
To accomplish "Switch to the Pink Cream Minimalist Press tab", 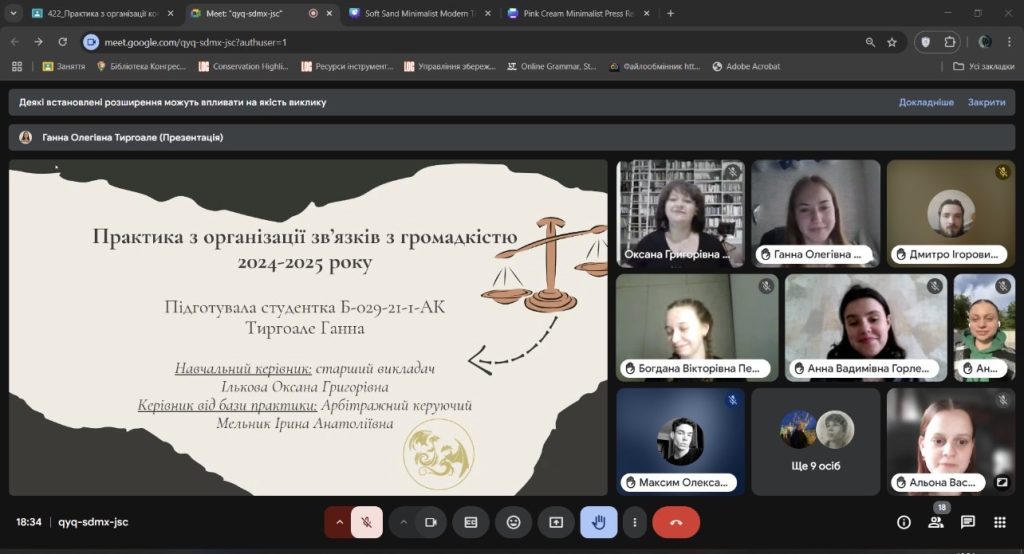I will pos(575,13).
